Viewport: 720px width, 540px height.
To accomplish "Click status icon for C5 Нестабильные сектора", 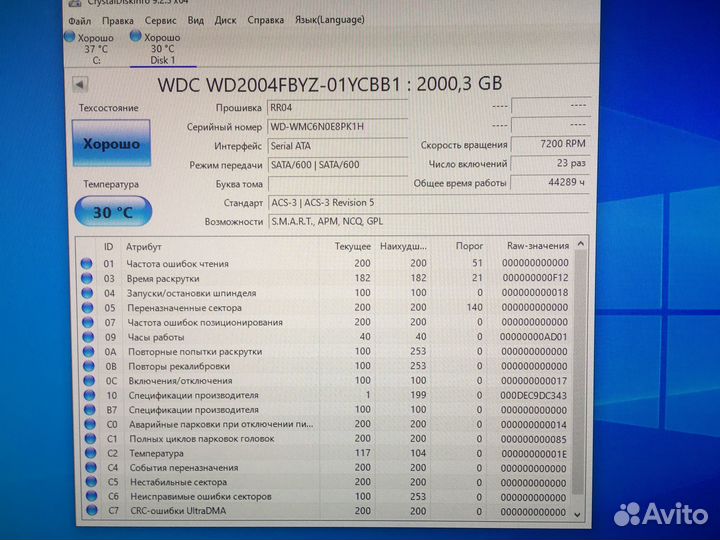I will (x=91, y=482).
